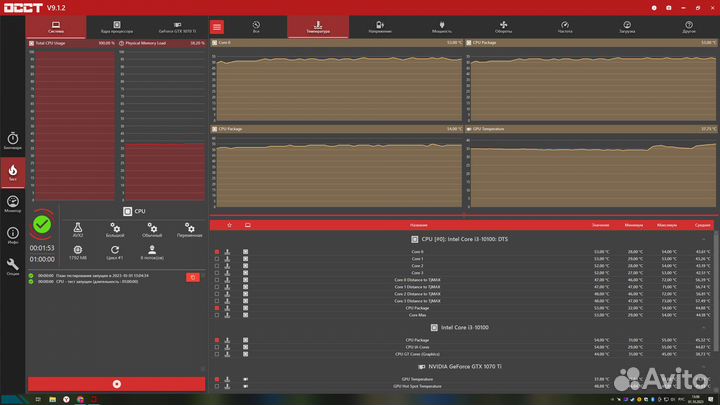Open the red hamburger menu button
The width and height of the screenshot is (720, 405).
pos(217,27)
